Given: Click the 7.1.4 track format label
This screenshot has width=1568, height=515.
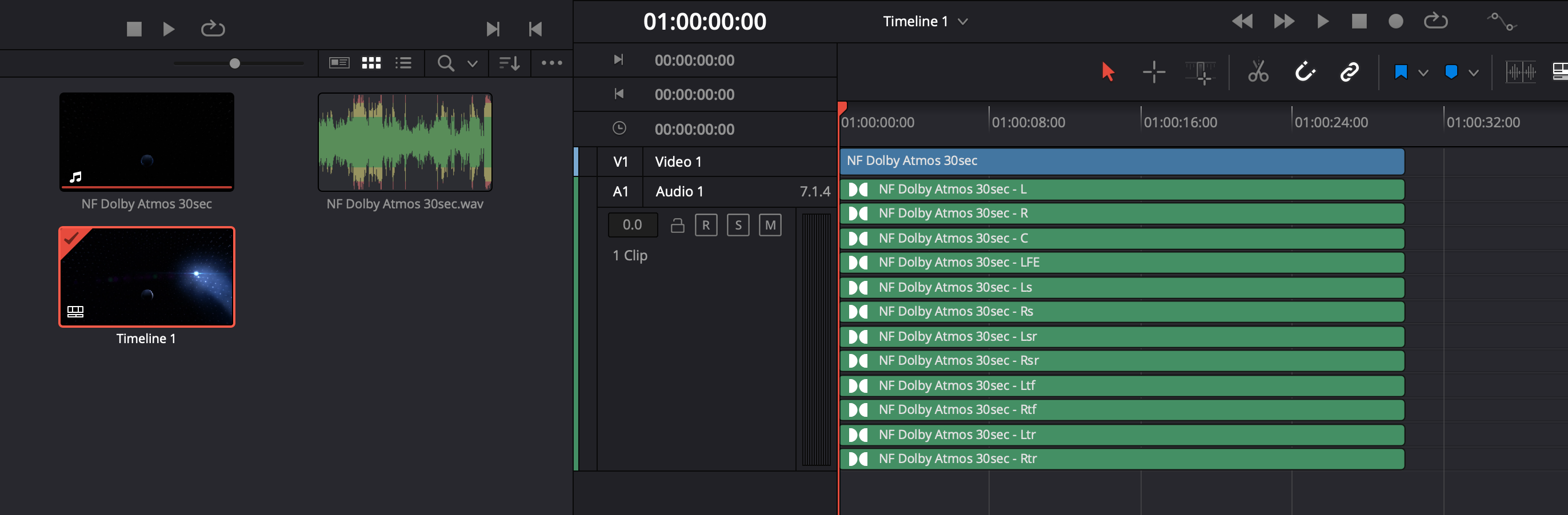Looking at the screenshot, I should pyautogui.click(x=814, y=191).
